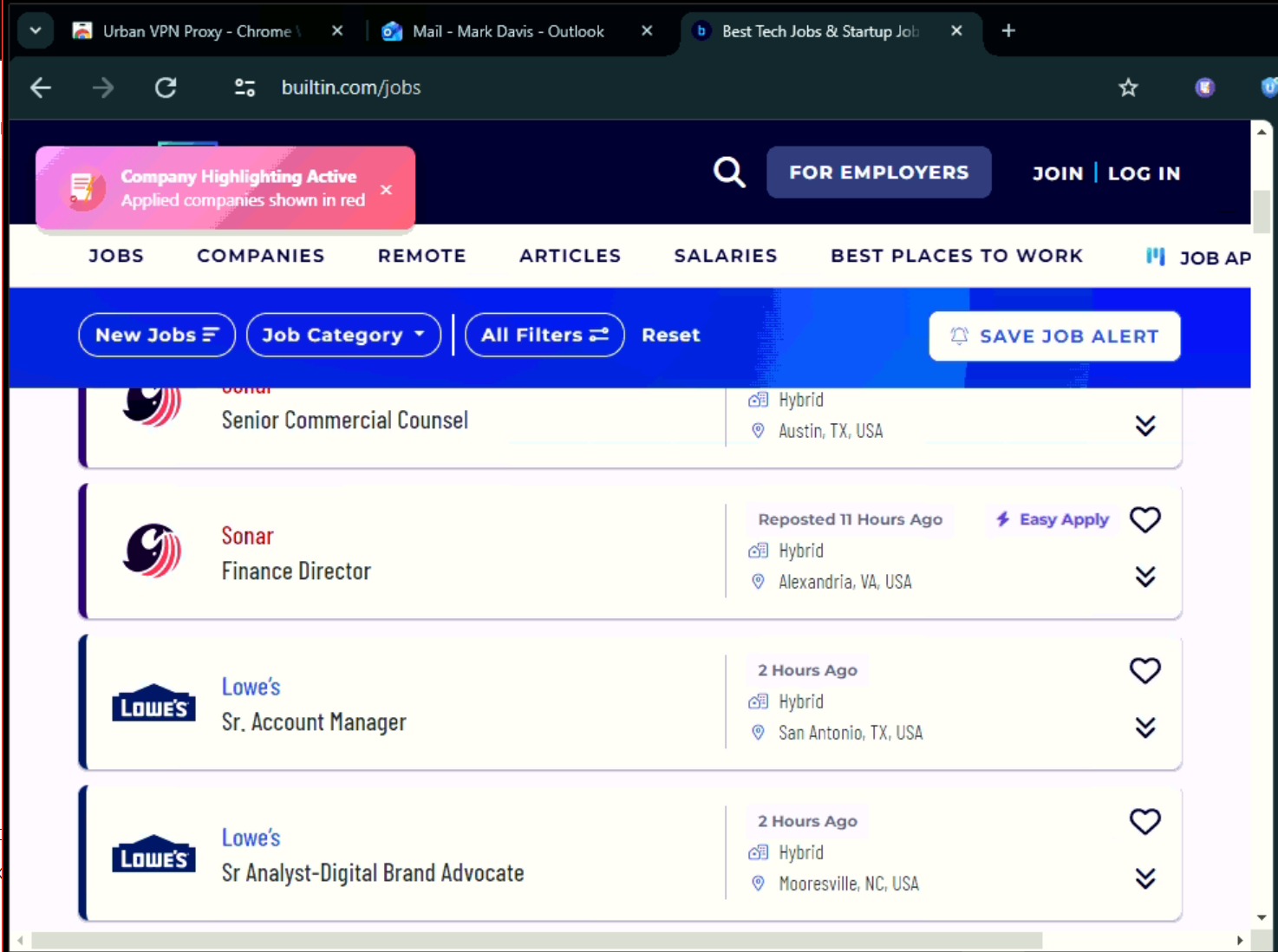Image resolution: width=1278 pixels, height=952 pixels.
Task: Save the Finance Director job with heart
Action: point(1144,520)
